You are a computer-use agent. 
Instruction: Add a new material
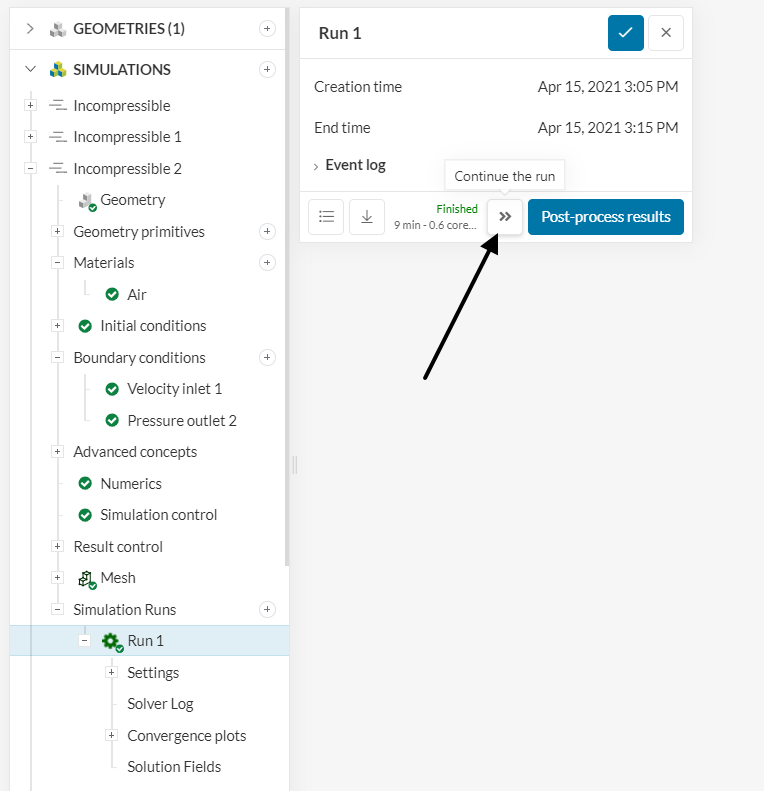[267, 263]
